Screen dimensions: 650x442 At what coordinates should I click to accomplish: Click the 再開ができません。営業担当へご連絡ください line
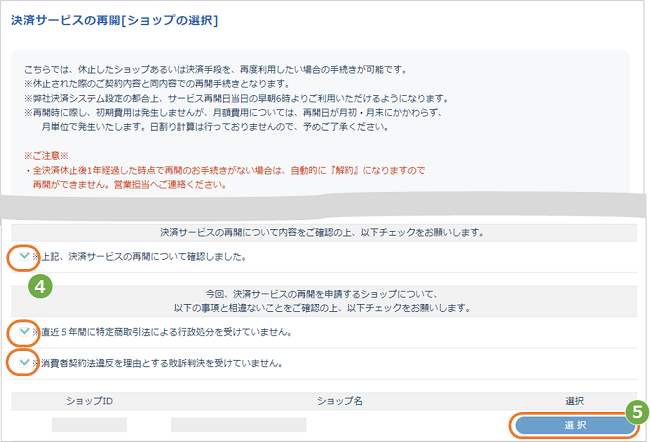click(x=130, y=185)
